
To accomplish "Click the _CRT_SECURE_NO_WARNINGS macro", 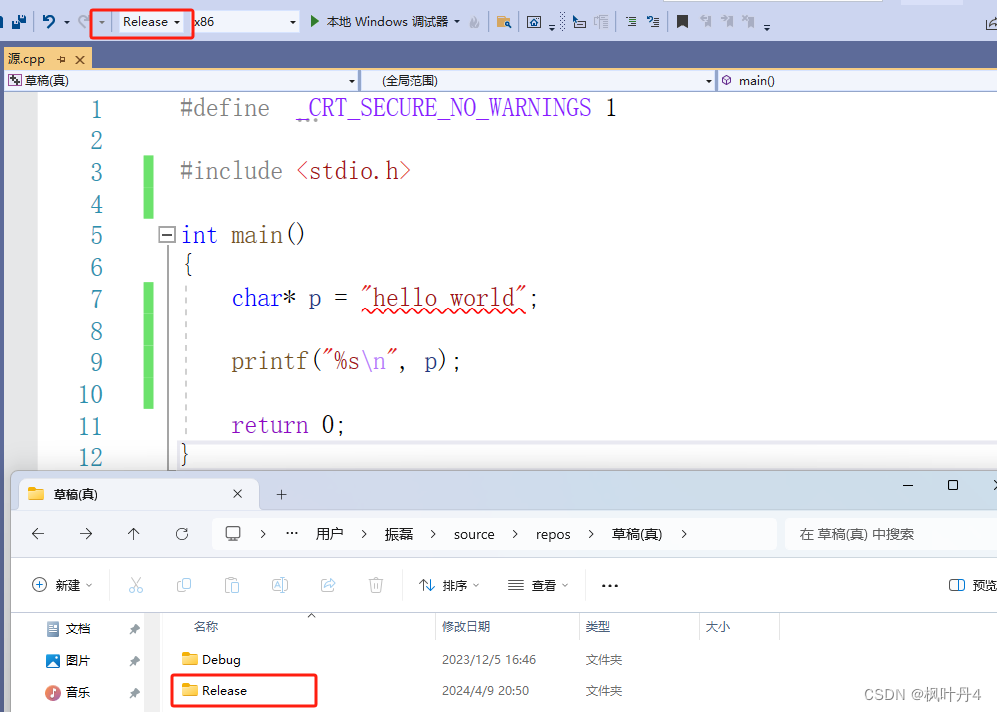I will click(444, 107).
